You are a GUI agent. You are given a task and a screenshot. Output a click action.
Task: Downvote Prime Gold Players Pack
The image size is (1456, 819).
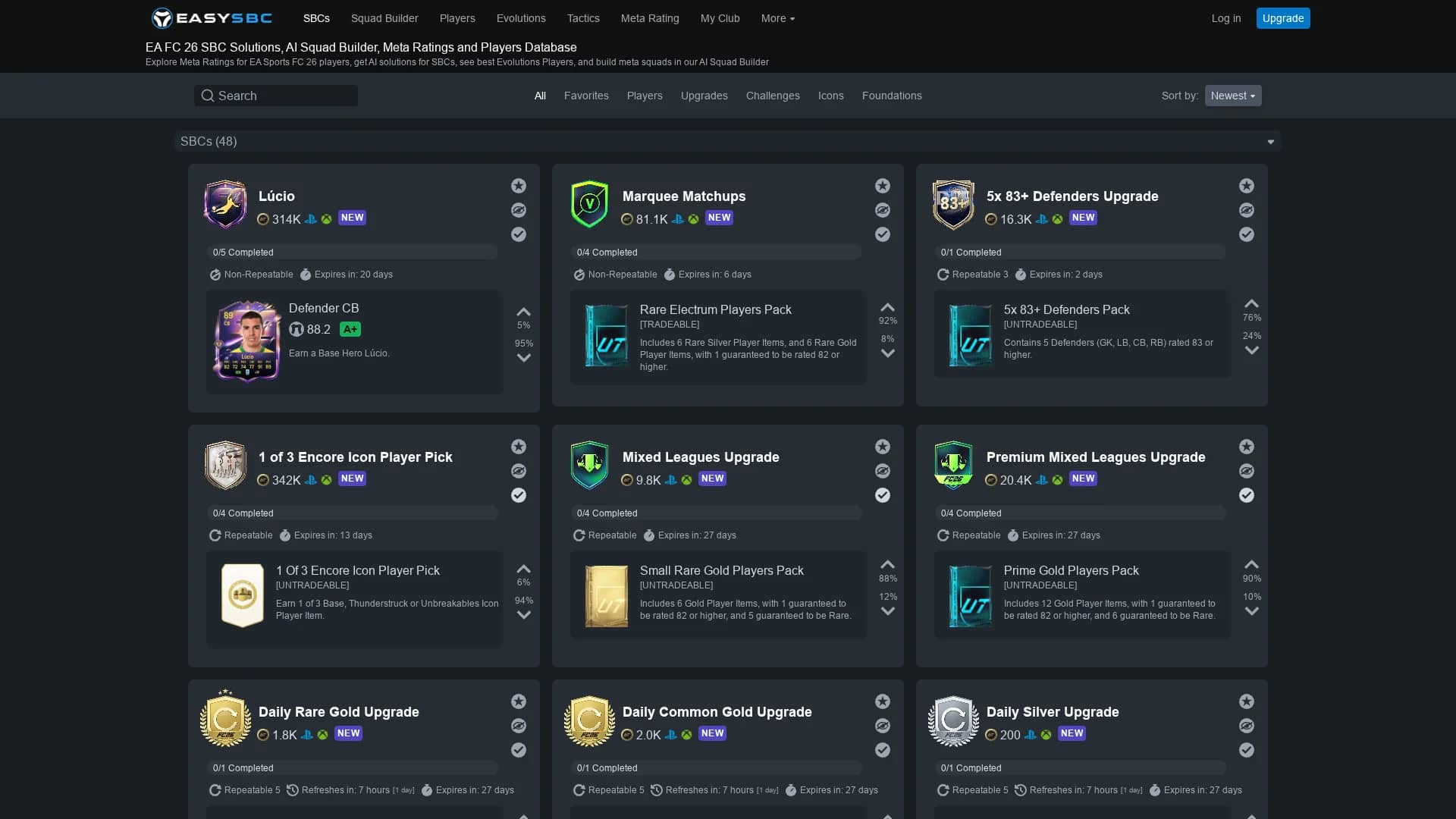pyautogui.click(x=1251, y=610)
